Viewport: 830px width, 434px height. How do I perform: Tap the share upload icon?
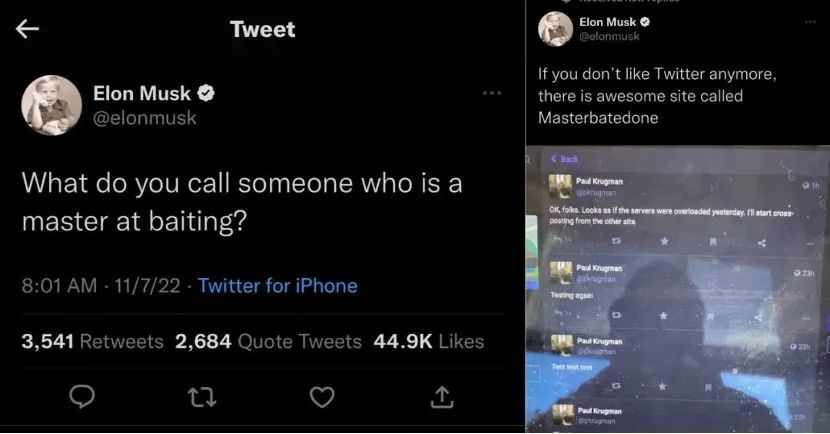point(442,397)
